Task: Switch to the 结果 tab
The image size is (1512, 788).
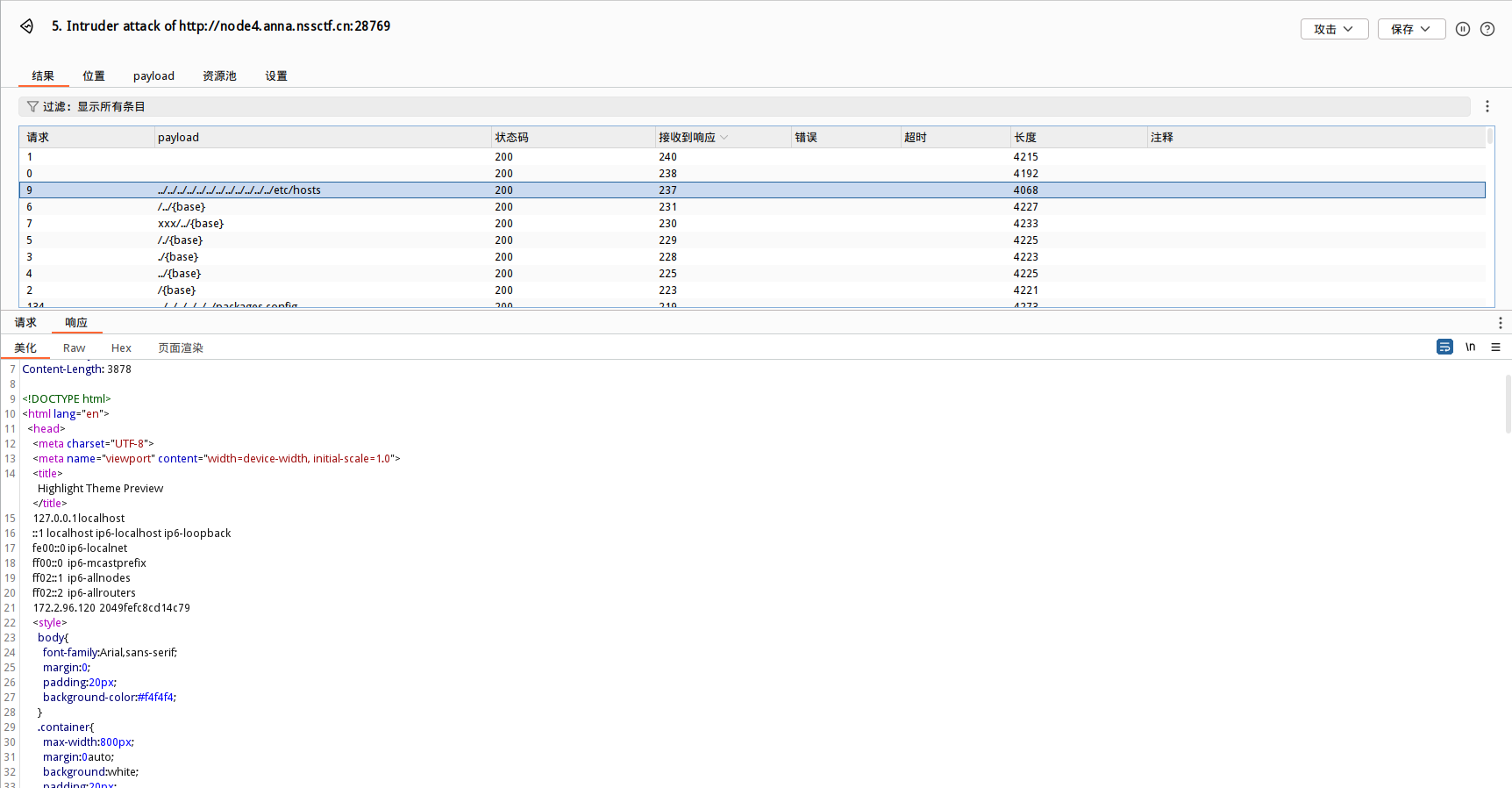Action: (x=43, y=76)
